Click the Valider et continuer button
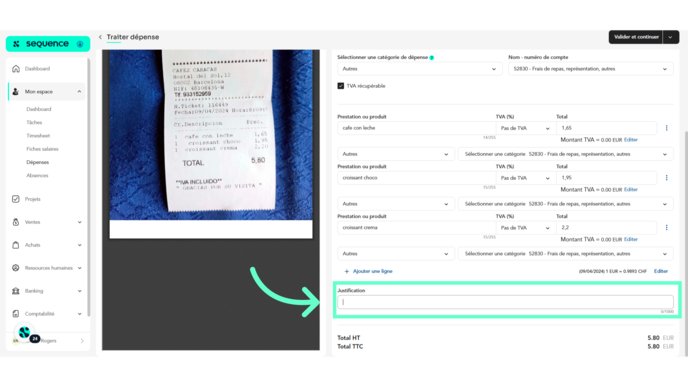 tap(636, 37)
